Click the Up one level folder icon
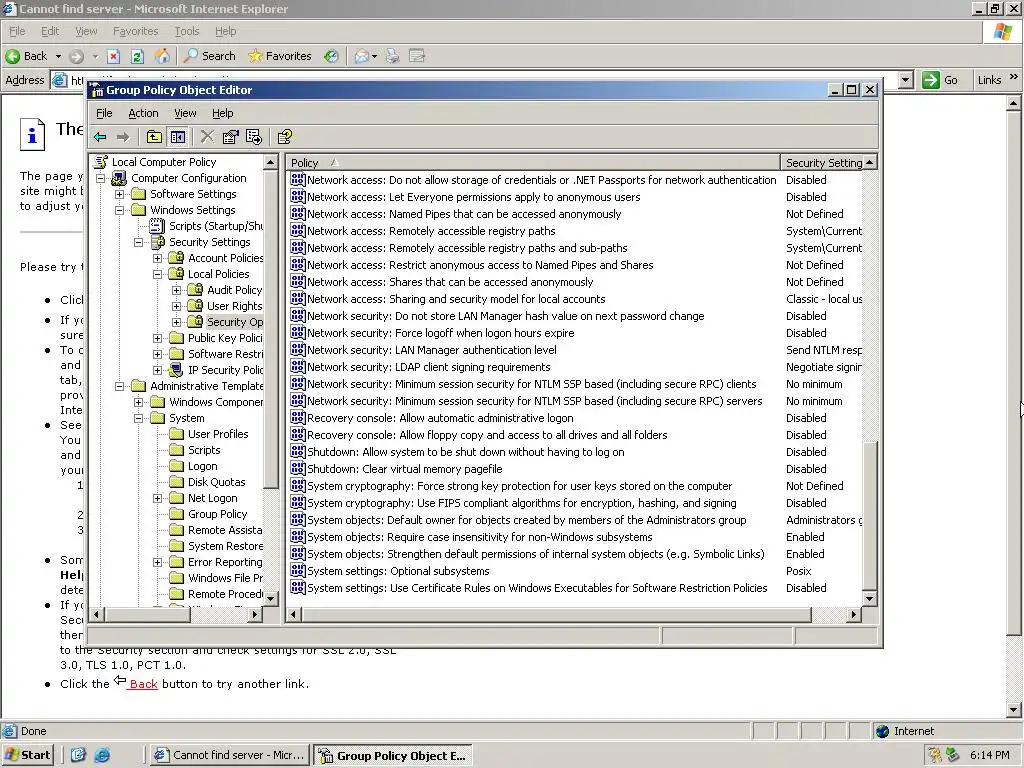The image size is (1024, 768). [154, 137]
